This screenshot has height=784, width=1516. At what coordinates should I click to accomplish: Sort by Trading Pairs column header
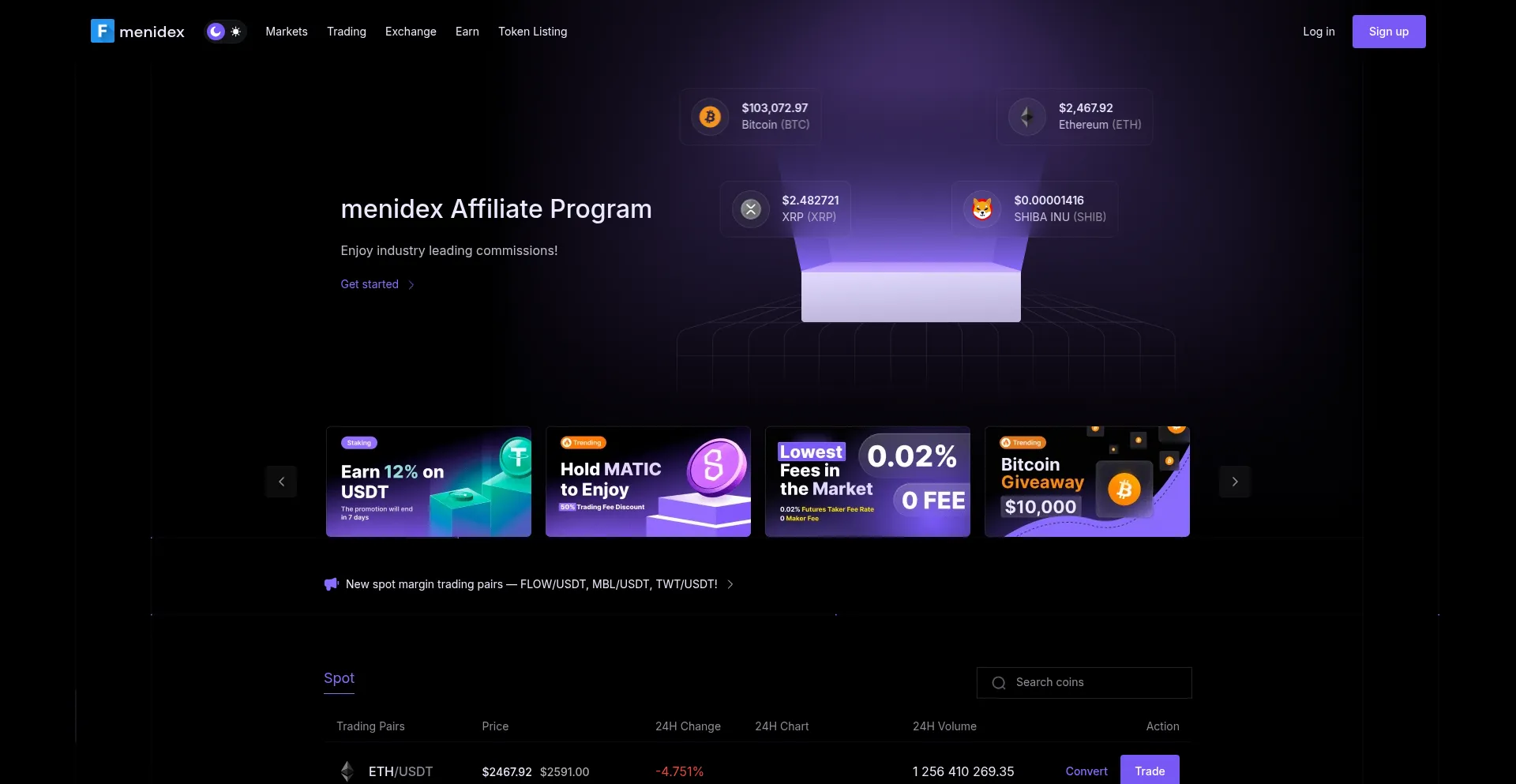pyautogui.click(x=370, y=726)
